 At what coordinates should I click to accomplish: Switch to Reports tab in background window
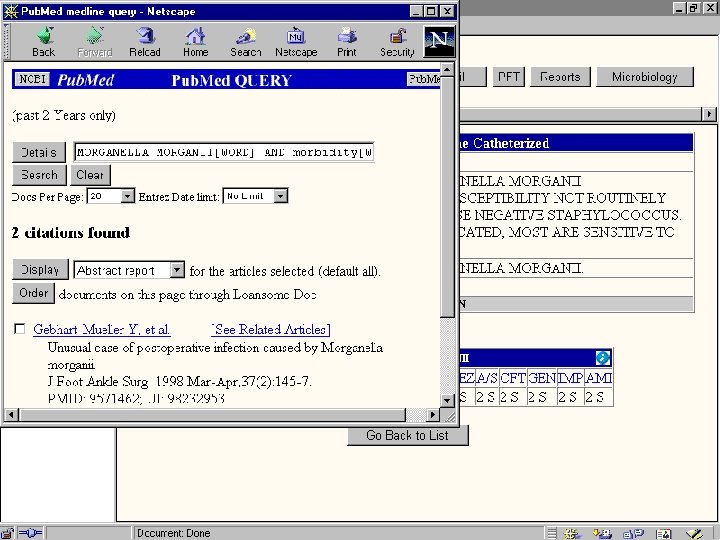pyautogui.click(x=560, y=77)
